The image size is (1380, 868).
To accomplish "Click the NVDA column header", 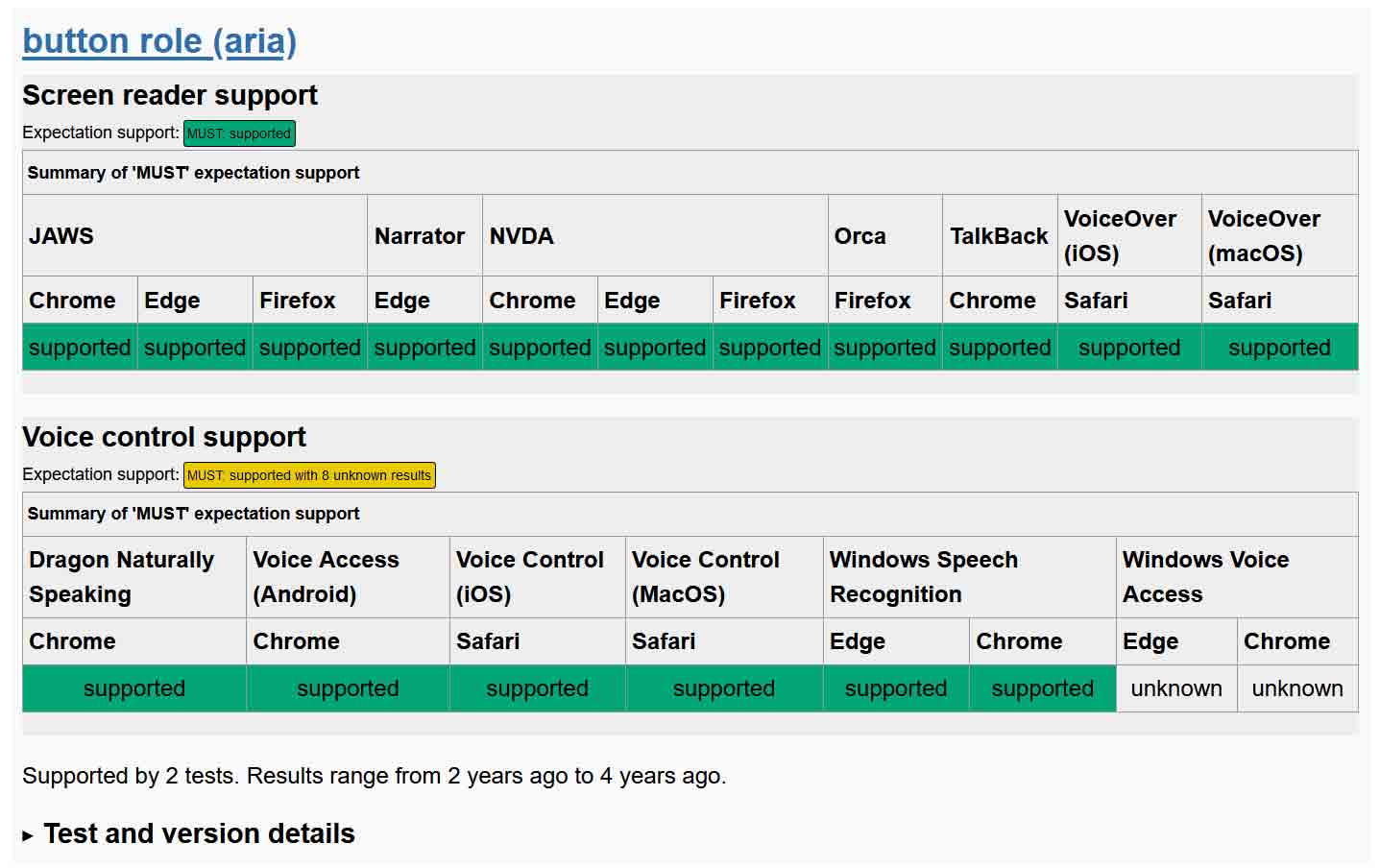I will [655, 236].
